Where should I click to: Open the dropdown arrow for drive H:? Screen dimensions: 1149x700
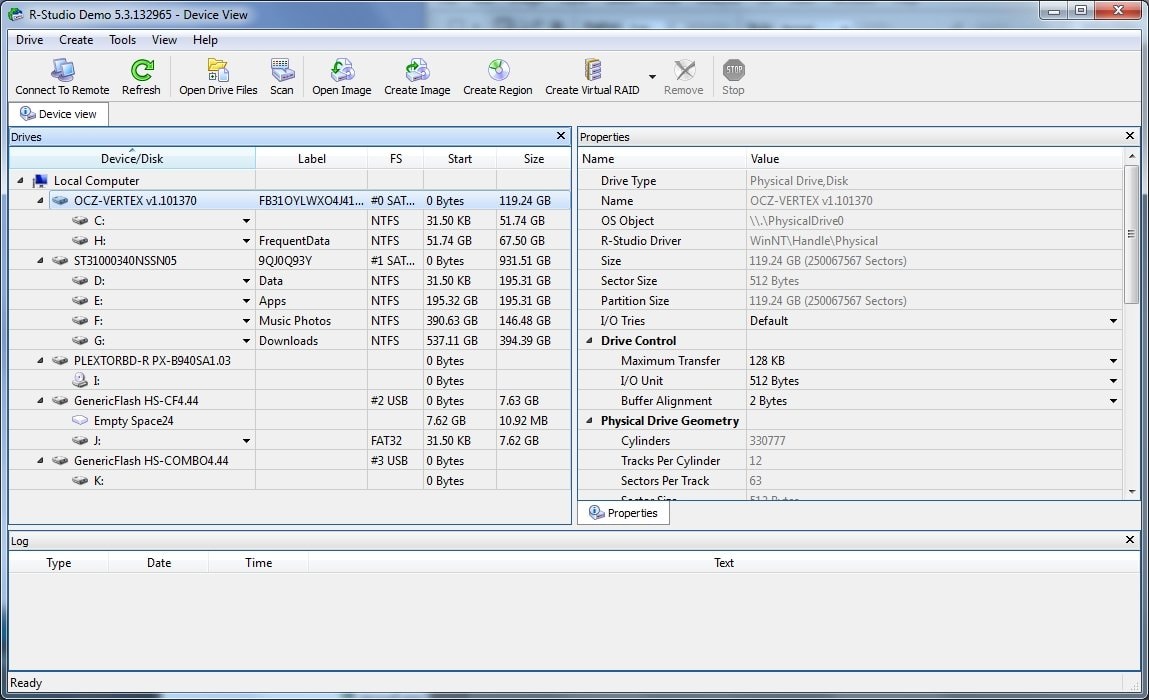(246, 240)
